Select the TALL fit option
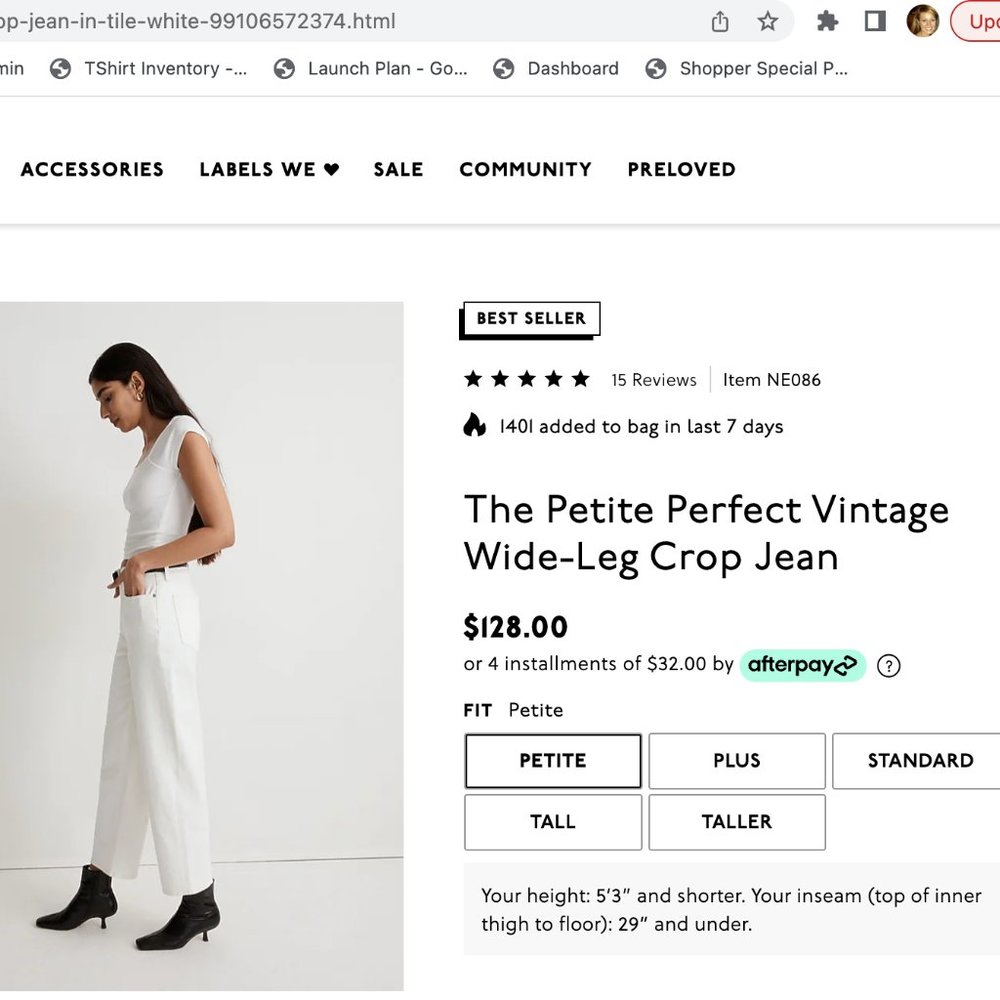1000x1000 pixels. pos(552,822)
